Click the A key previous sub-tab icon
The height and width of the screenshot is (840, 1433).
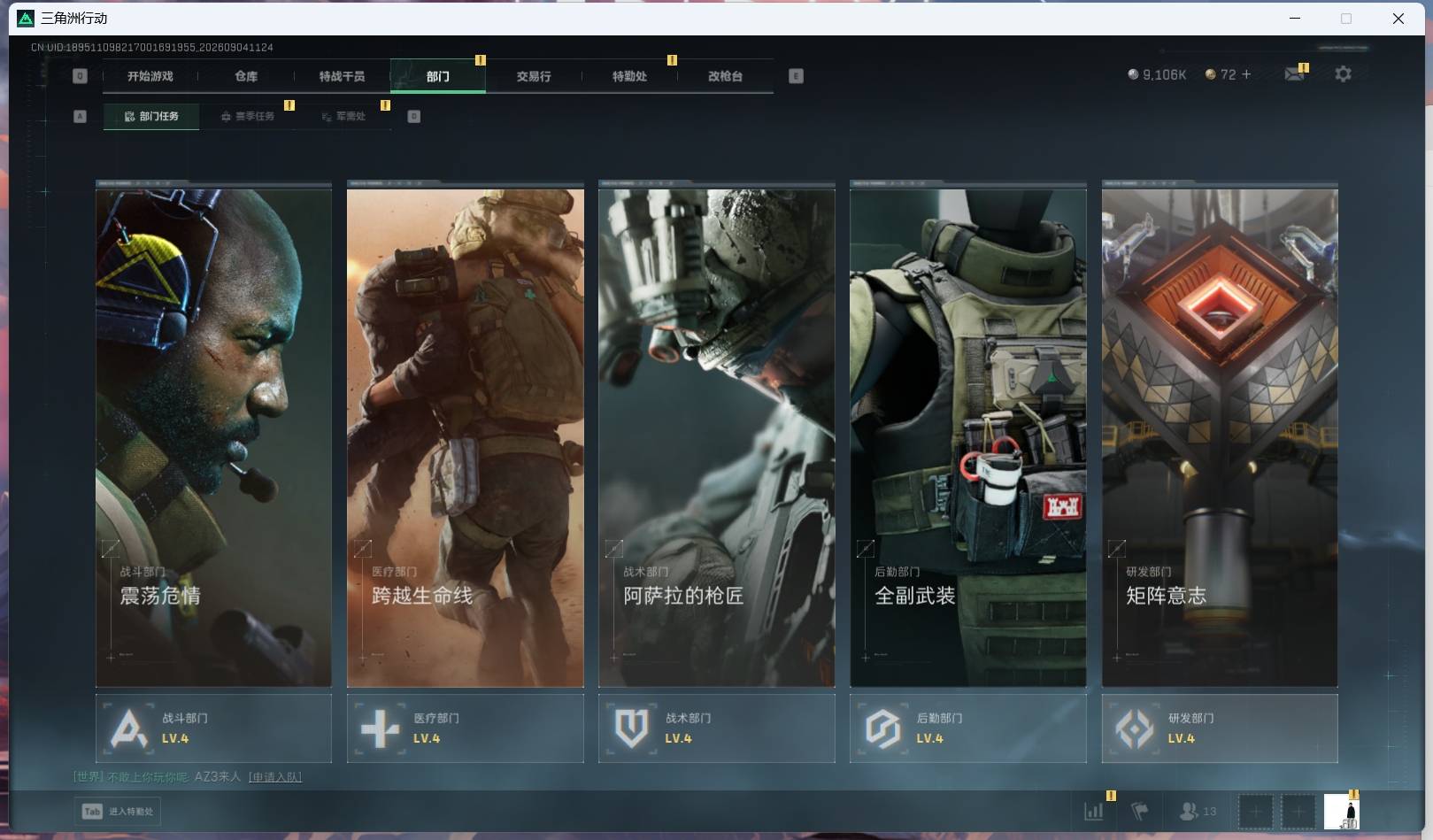80,116
